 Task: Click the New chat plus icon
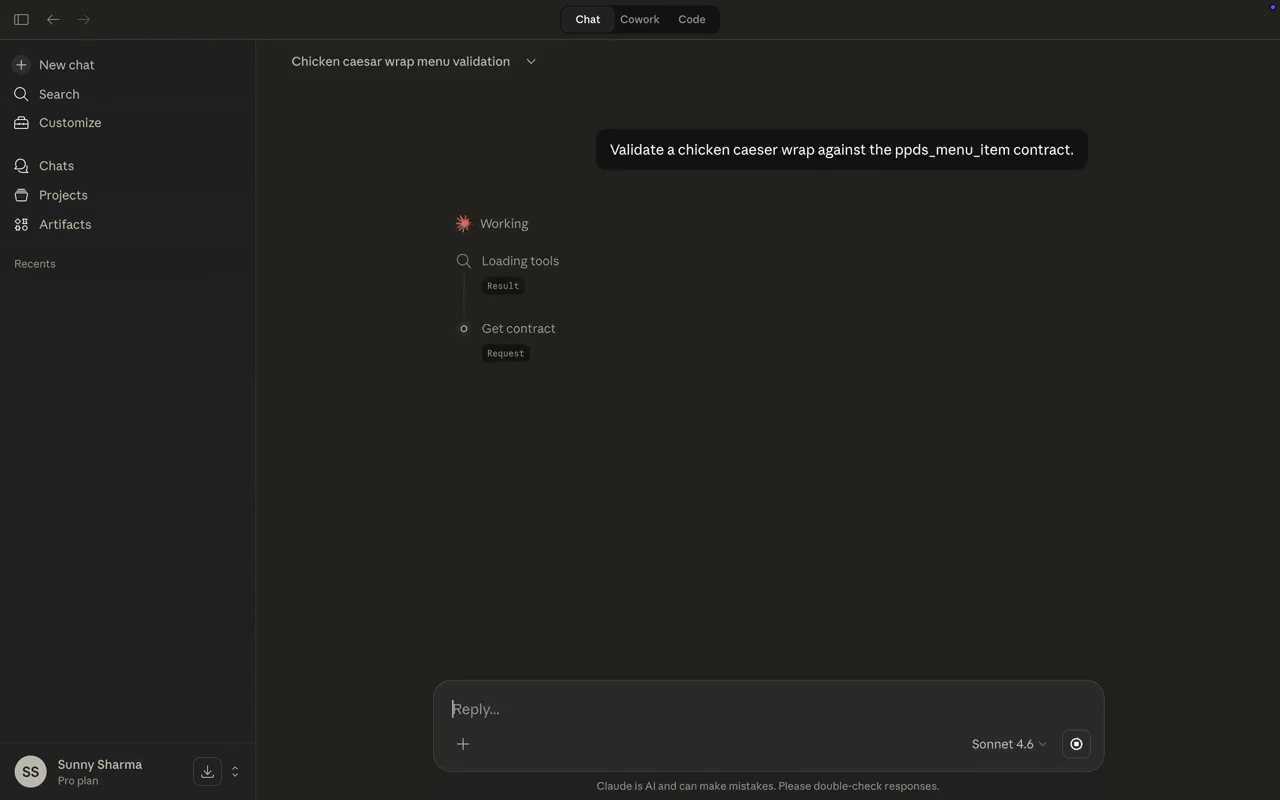tap(21, 65)
